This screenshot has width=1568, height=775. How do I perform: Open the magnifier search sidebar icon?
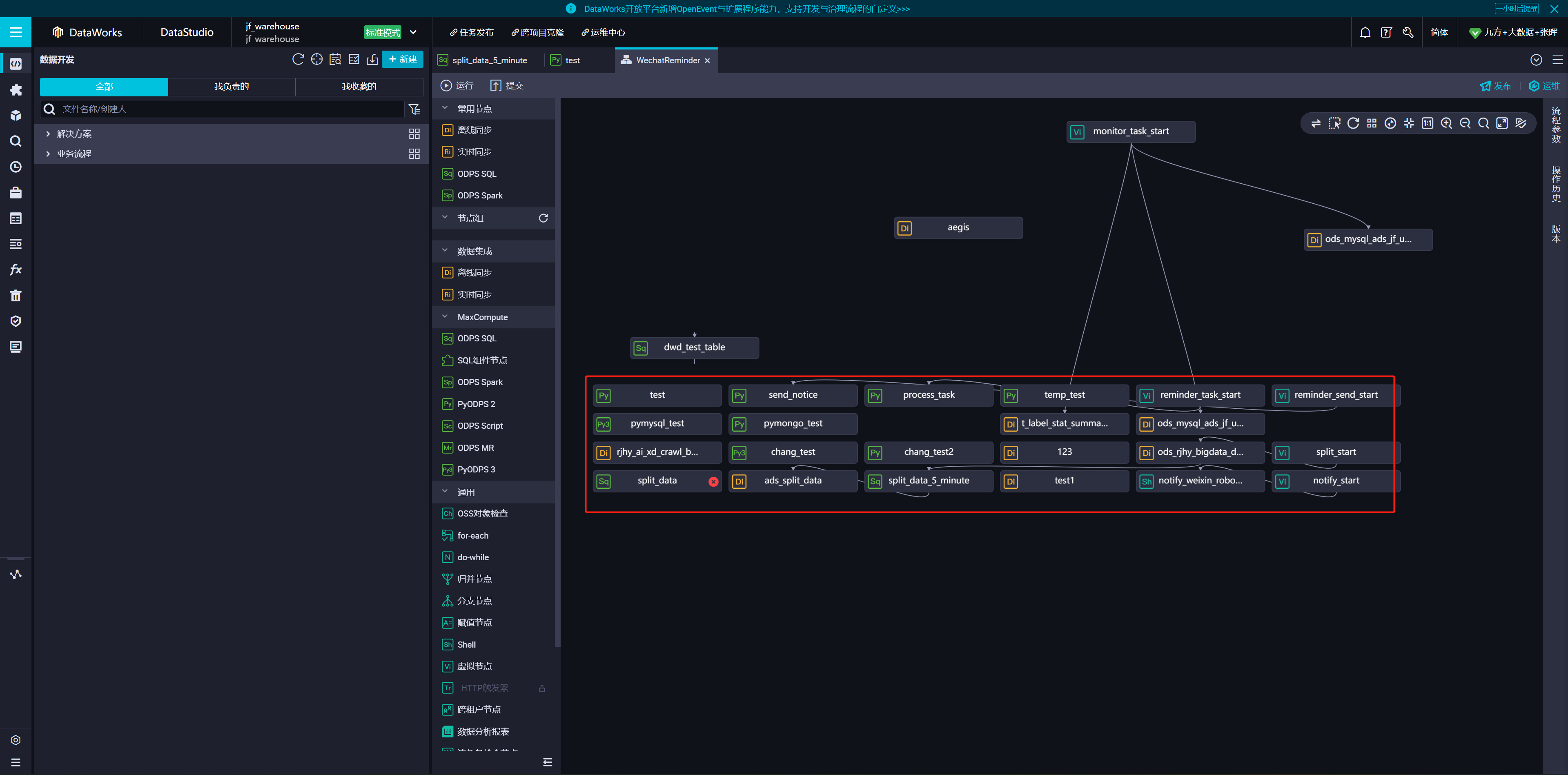16,140
